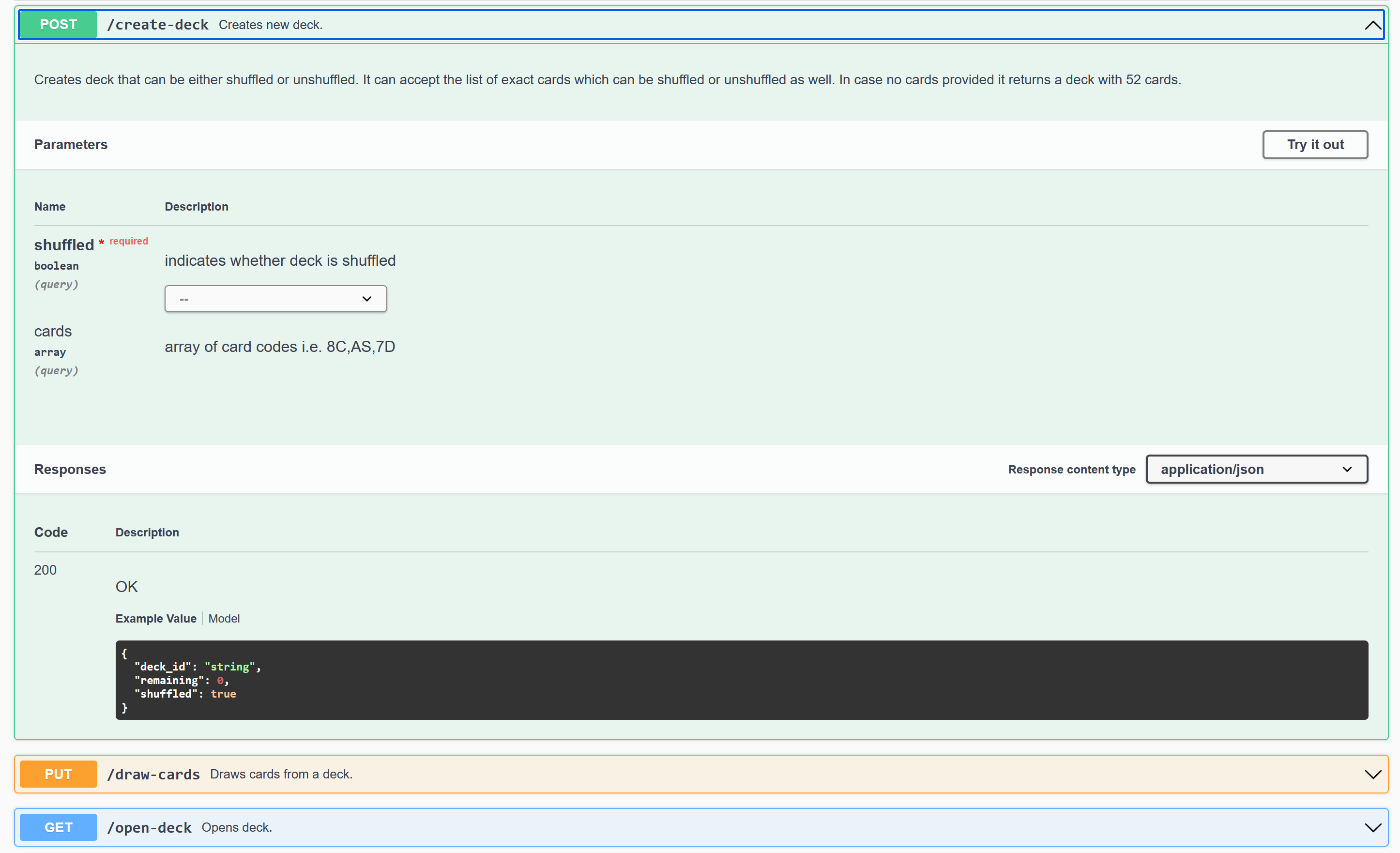Click the example JSON code block
The height and width of the screenshot is (853, 1400).
click(x=742, y=680)
